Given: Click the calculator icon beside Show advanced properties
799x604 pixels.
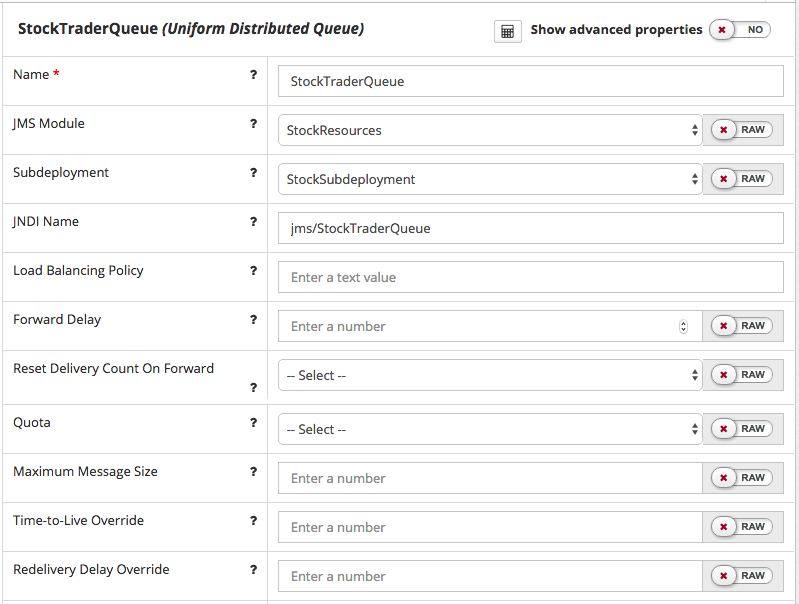Looking at the screenshot, I should pos(507,31).
